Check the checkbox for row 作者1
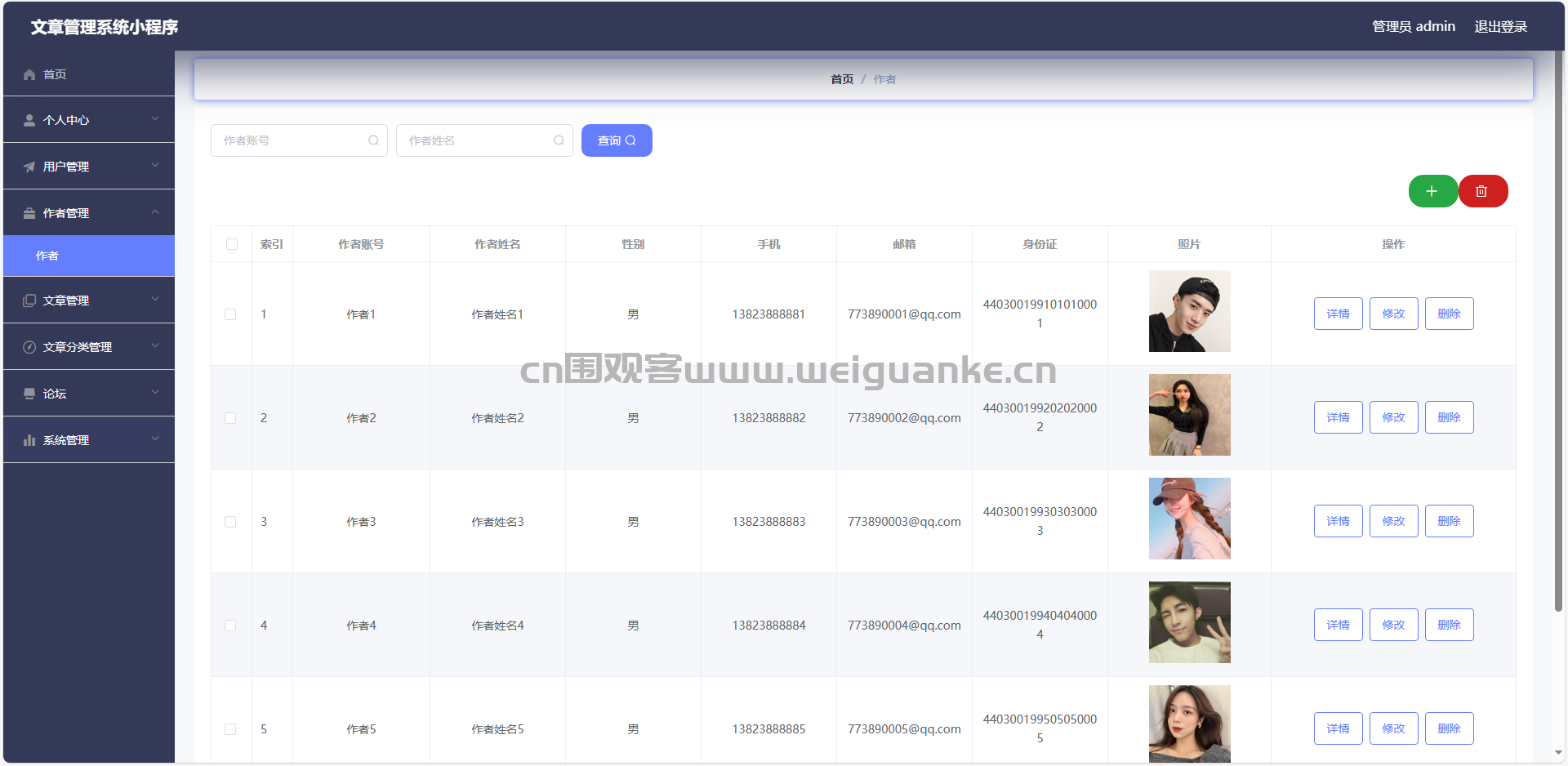1568x766 pixels. point(230,314)
